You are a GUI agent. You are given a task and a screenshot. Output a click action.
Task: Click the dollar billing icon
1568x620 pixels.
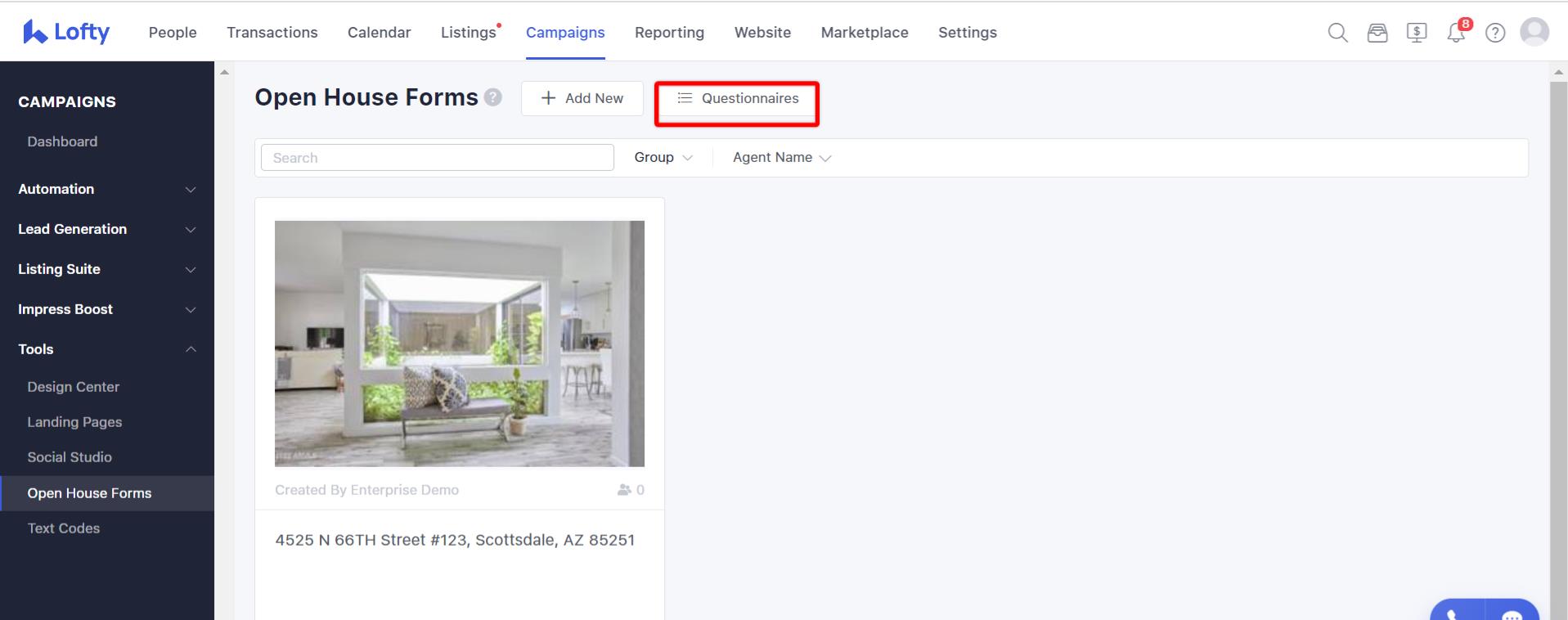[1417, 33]
